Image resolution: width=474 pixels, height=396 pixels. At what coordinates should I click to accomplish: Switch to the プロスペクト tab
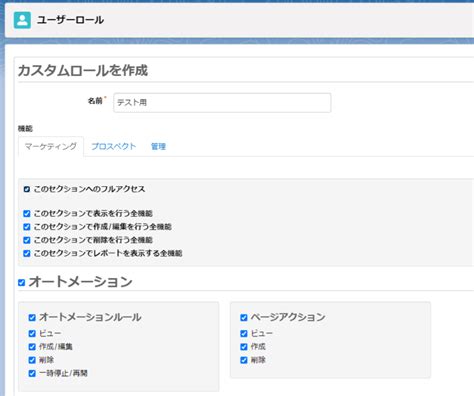pos(114,146)
